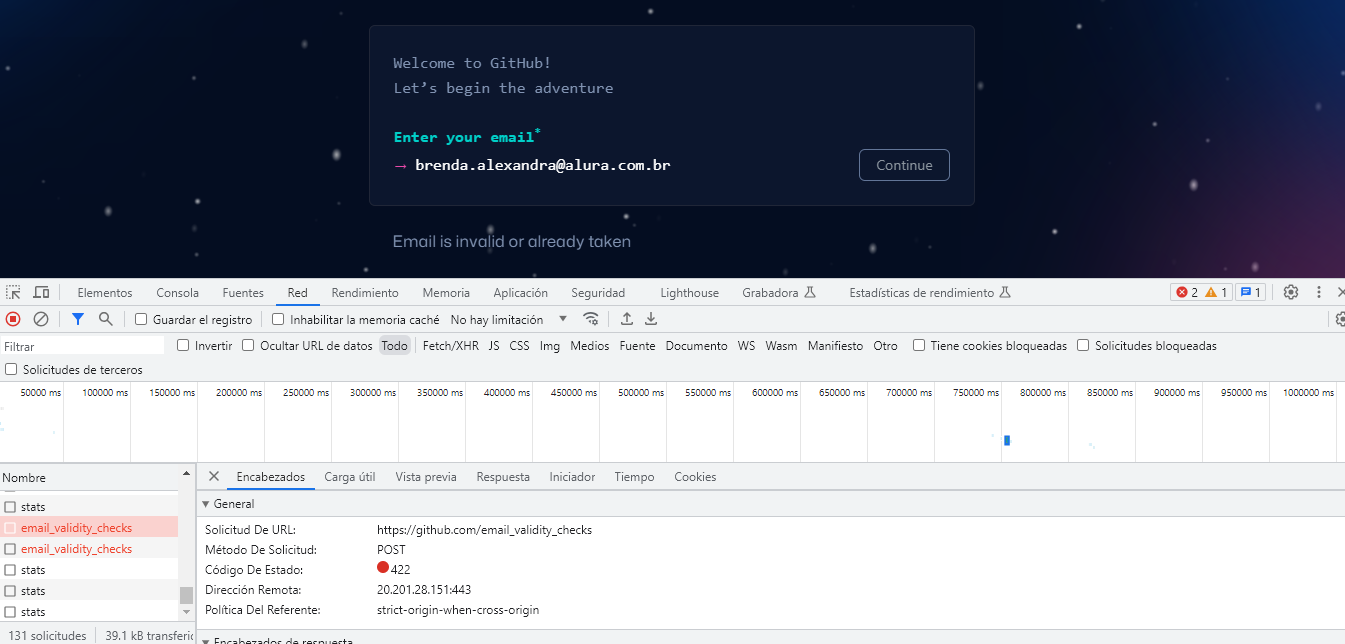
Task: Check Inhabilitar la memoria caché
Action: point(278,320)
